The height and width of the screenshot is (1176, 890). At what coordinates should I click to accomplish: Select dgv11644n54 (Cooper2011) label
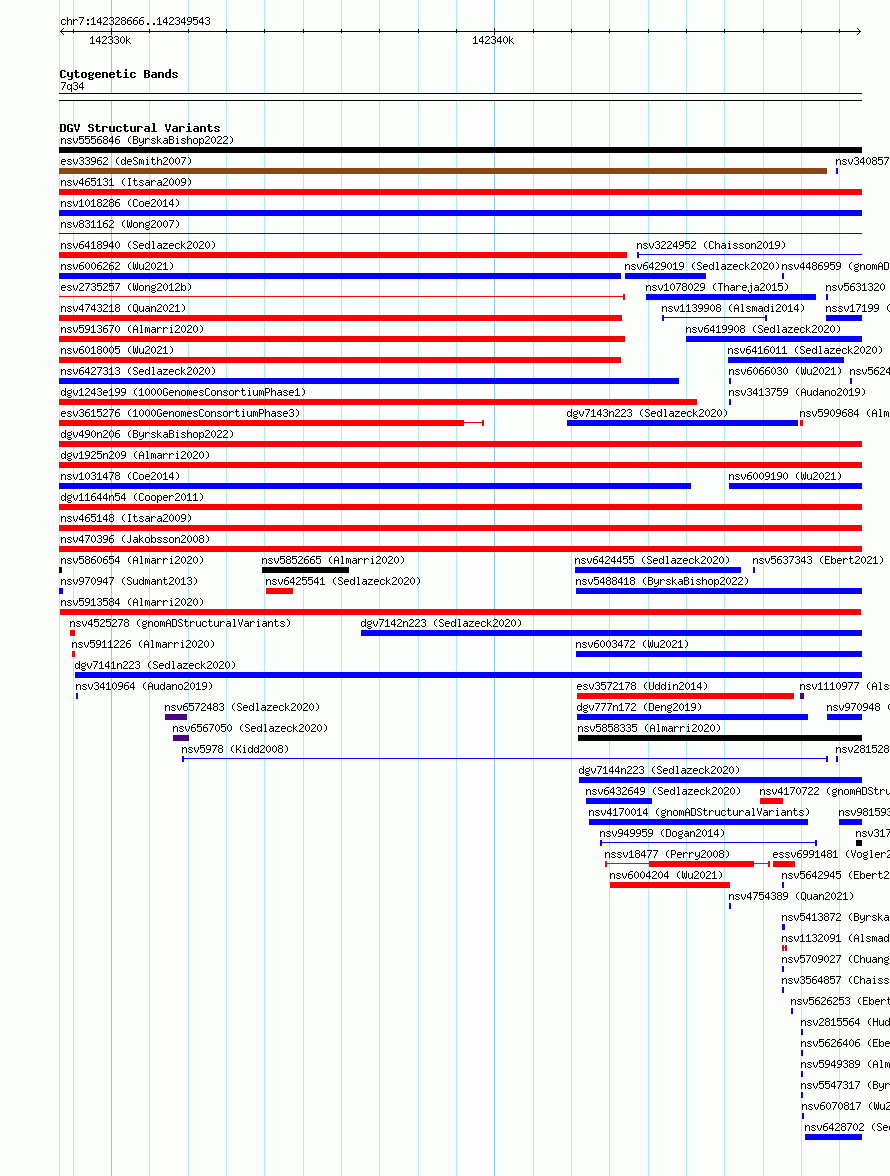(132, 497)
